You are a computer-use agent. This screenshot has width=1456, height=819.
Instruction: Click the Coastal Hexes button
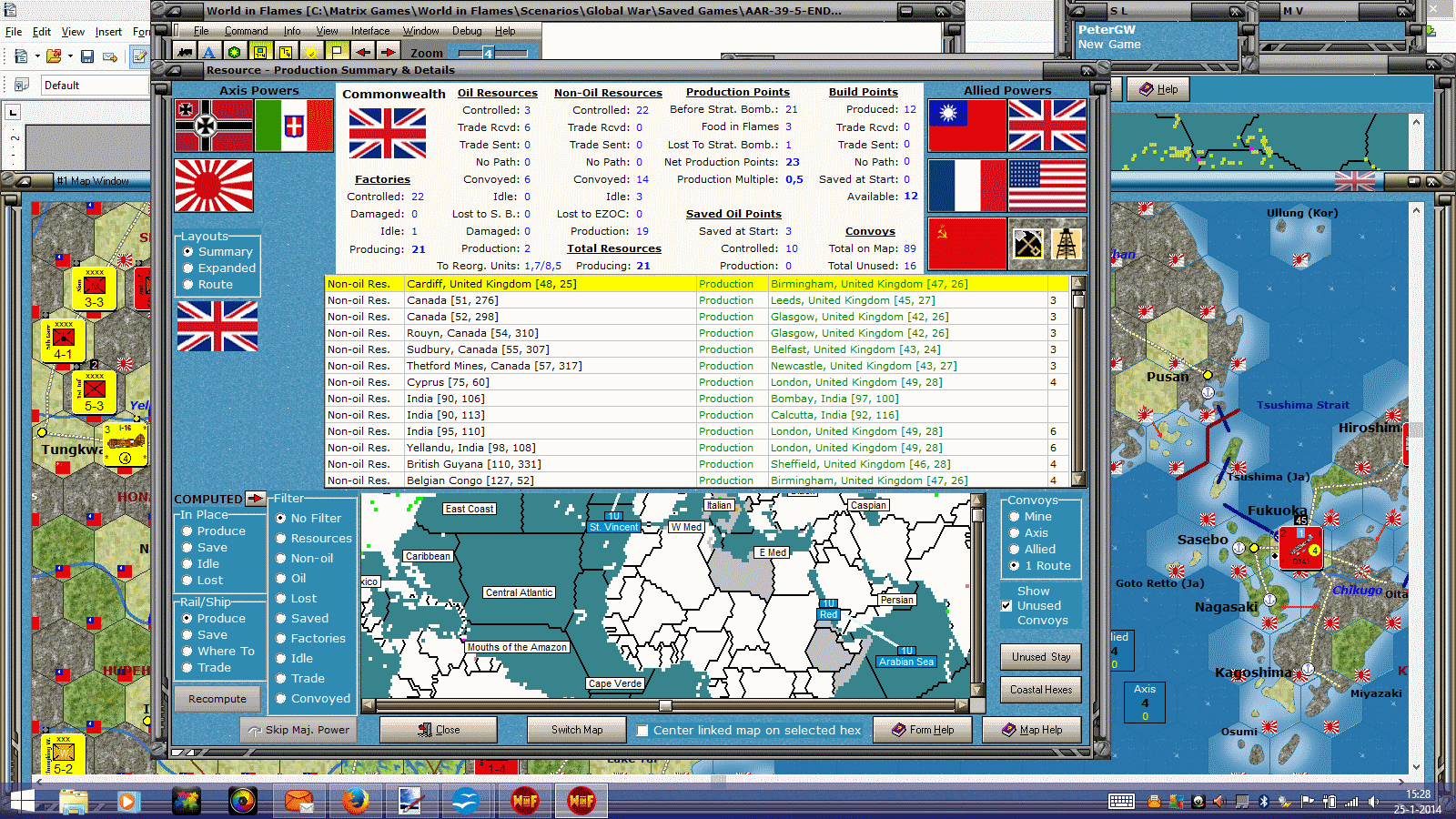click(x=1041, y=690)
